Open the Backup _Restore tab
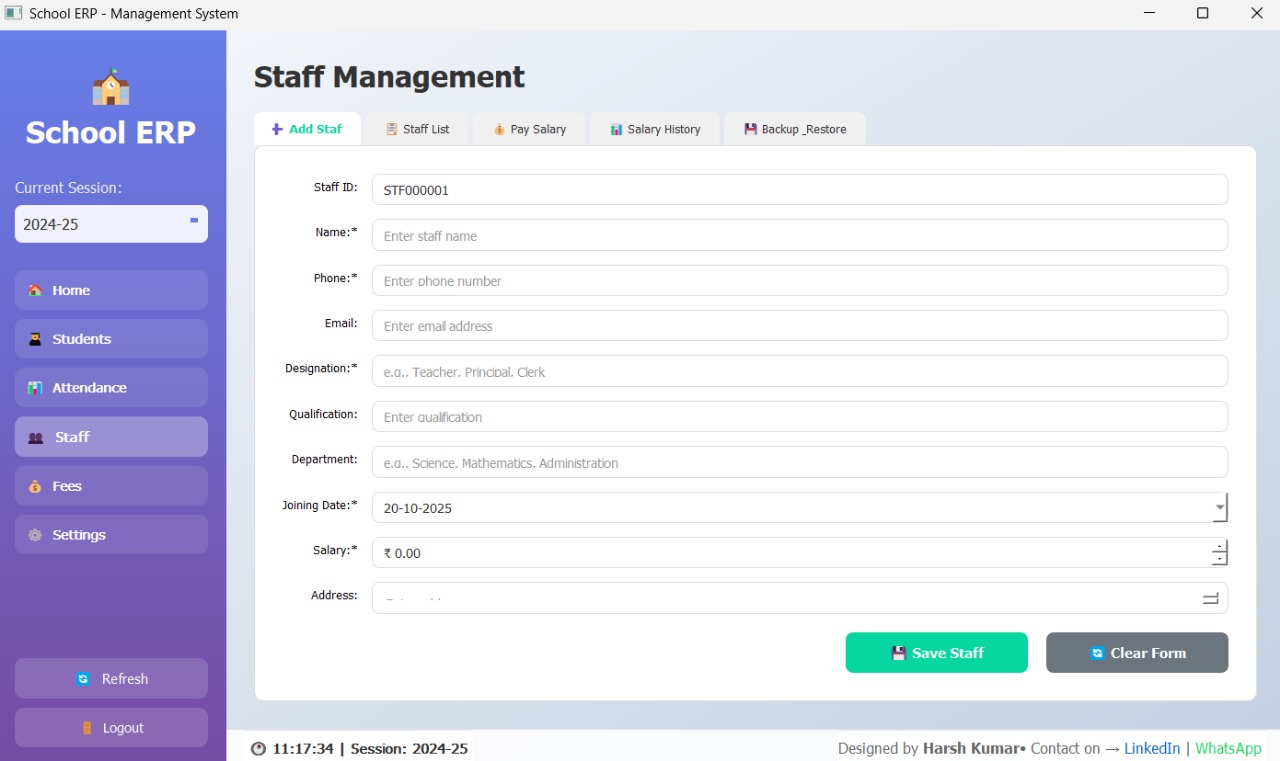The width and height of the screenshot is (1280, 761). click(795, 129)
